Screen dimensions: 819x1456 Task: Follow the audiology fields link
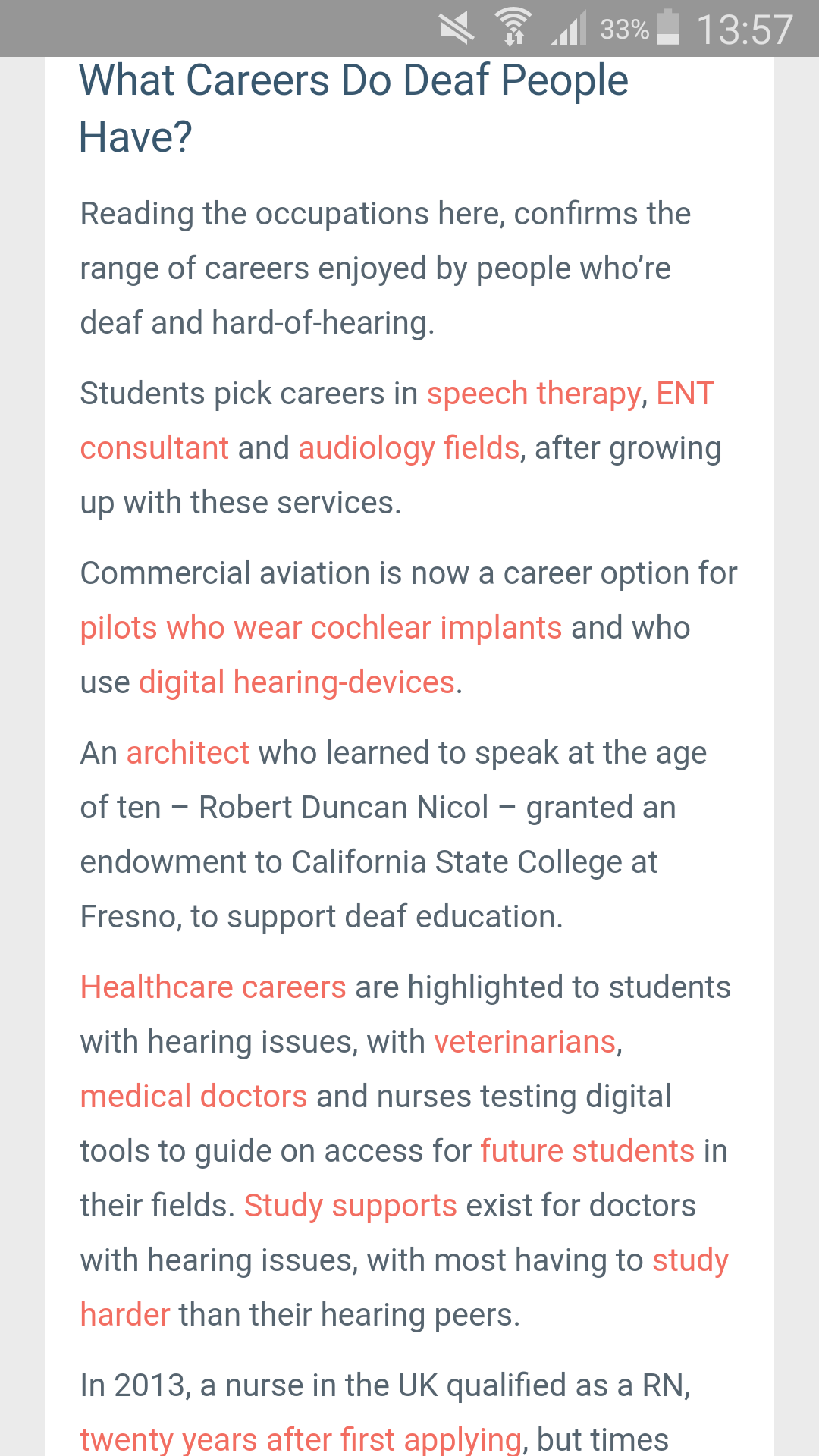tap(409, 448)
